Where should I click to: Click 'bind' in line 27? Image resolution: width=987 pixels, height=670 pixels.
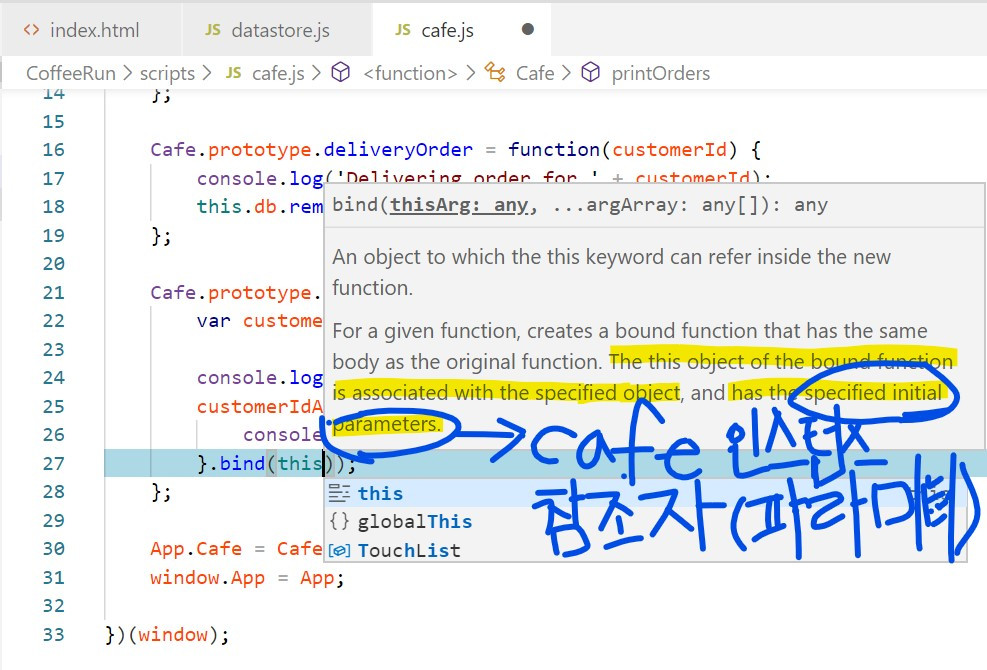click(x=242, y=463)
